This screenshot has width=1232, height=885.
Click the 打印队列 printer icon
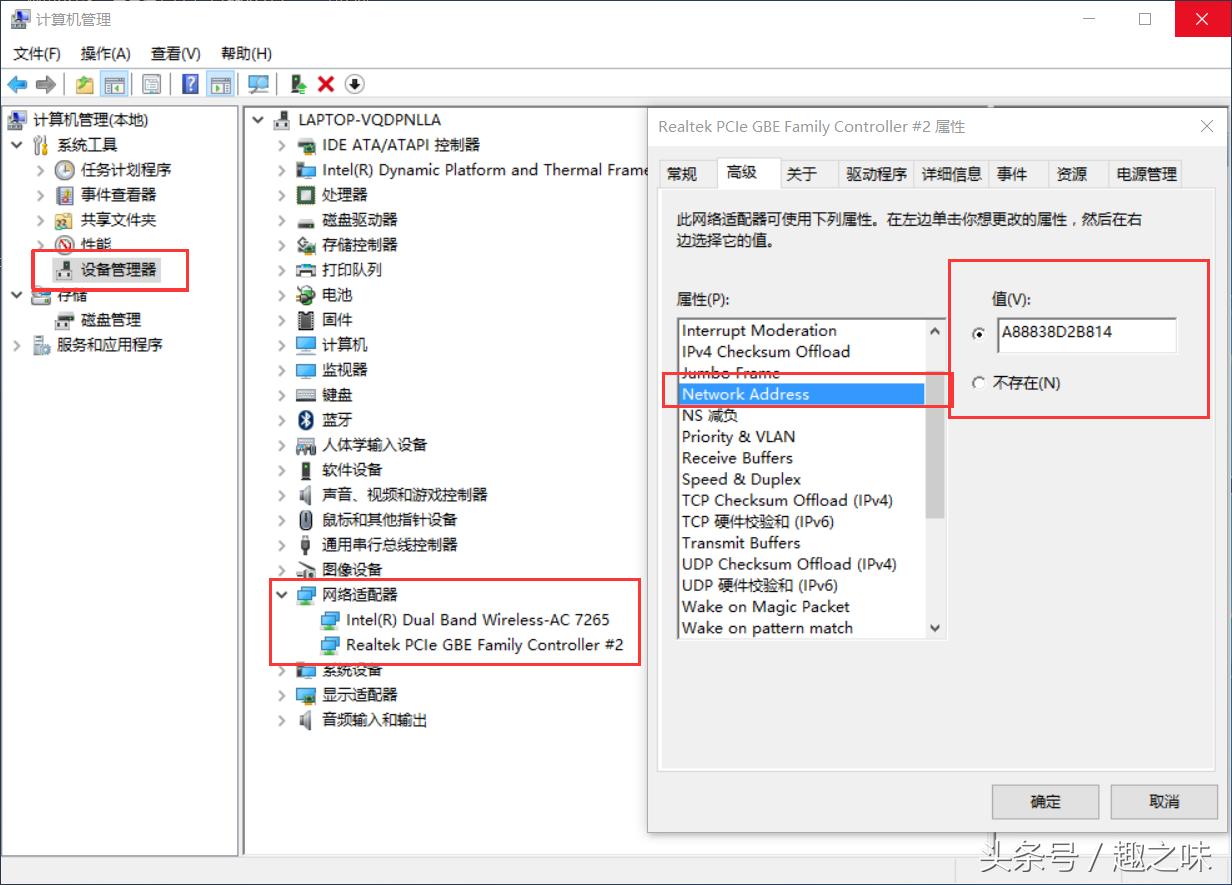tap(306, 270)
